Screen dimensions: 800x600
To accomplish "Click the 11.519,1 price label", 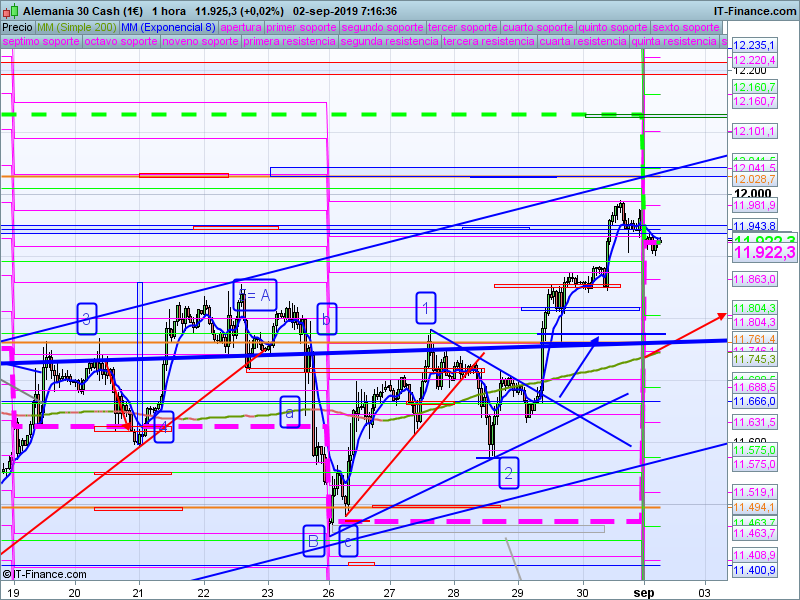I will click(x=754, y=492).
